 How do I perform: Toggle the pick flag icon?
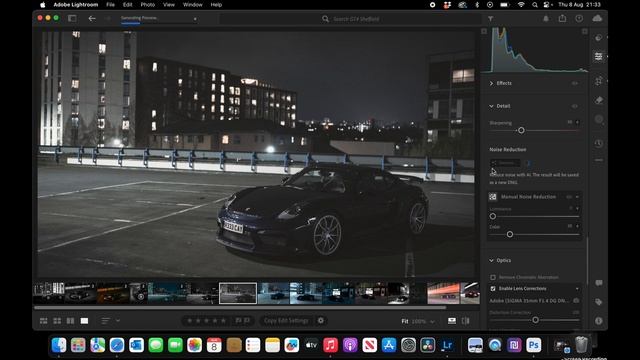point(238,321)
